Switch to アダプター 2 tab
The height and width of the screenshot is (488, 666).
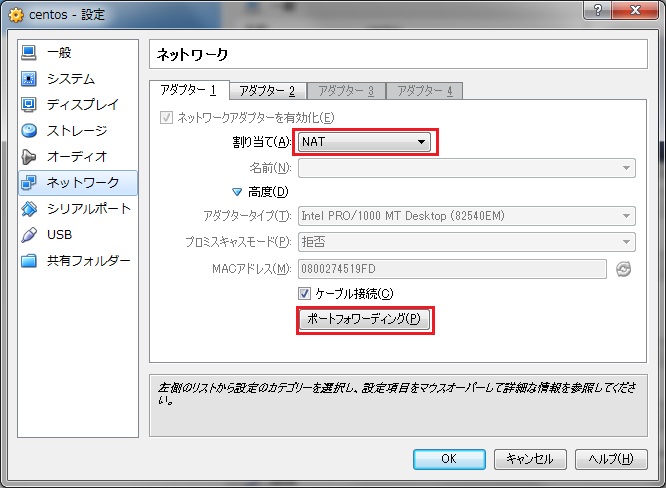(x=268, y=91)
